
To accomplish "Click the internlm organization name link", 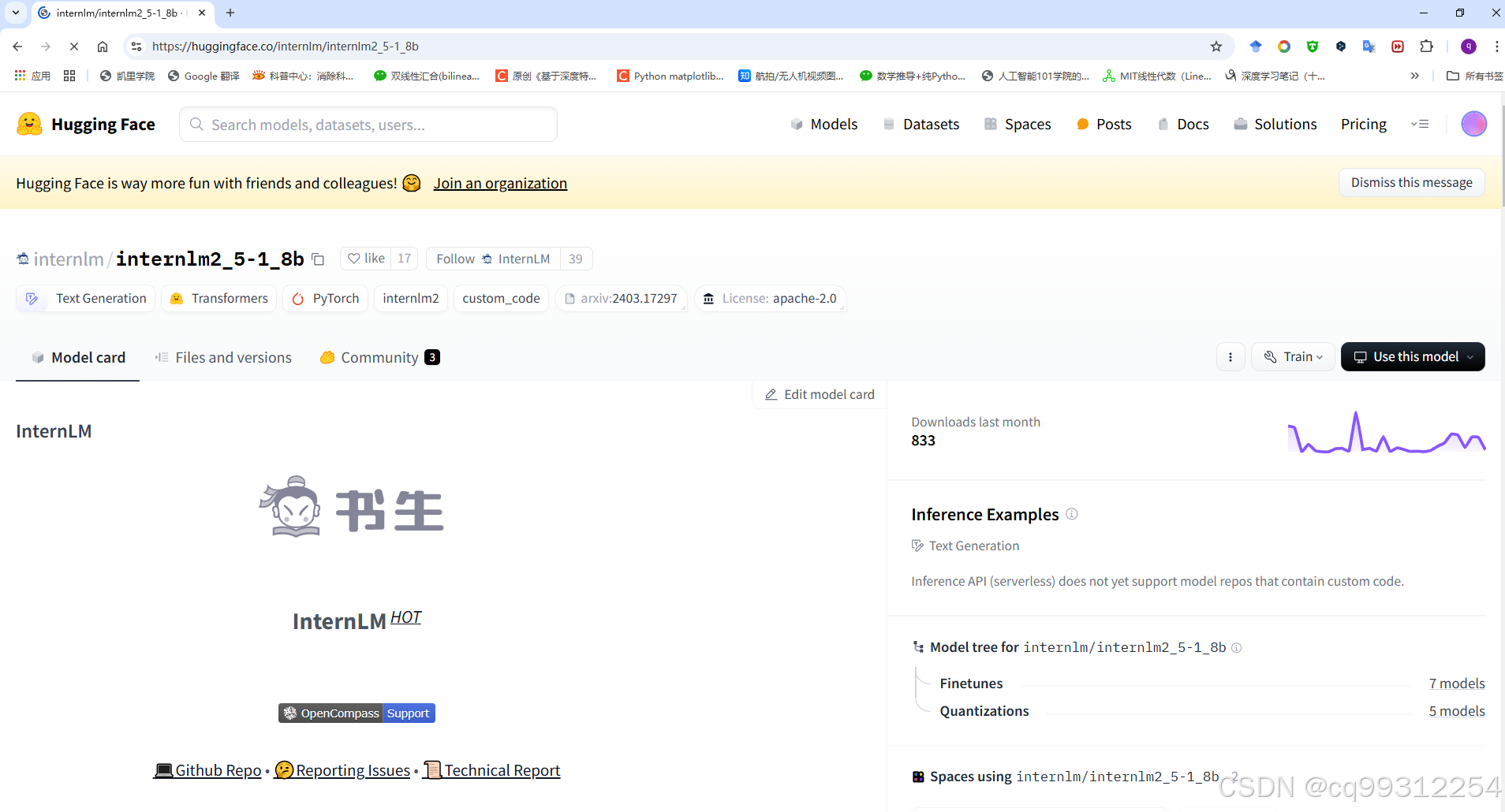I will (x=69, y=259).
